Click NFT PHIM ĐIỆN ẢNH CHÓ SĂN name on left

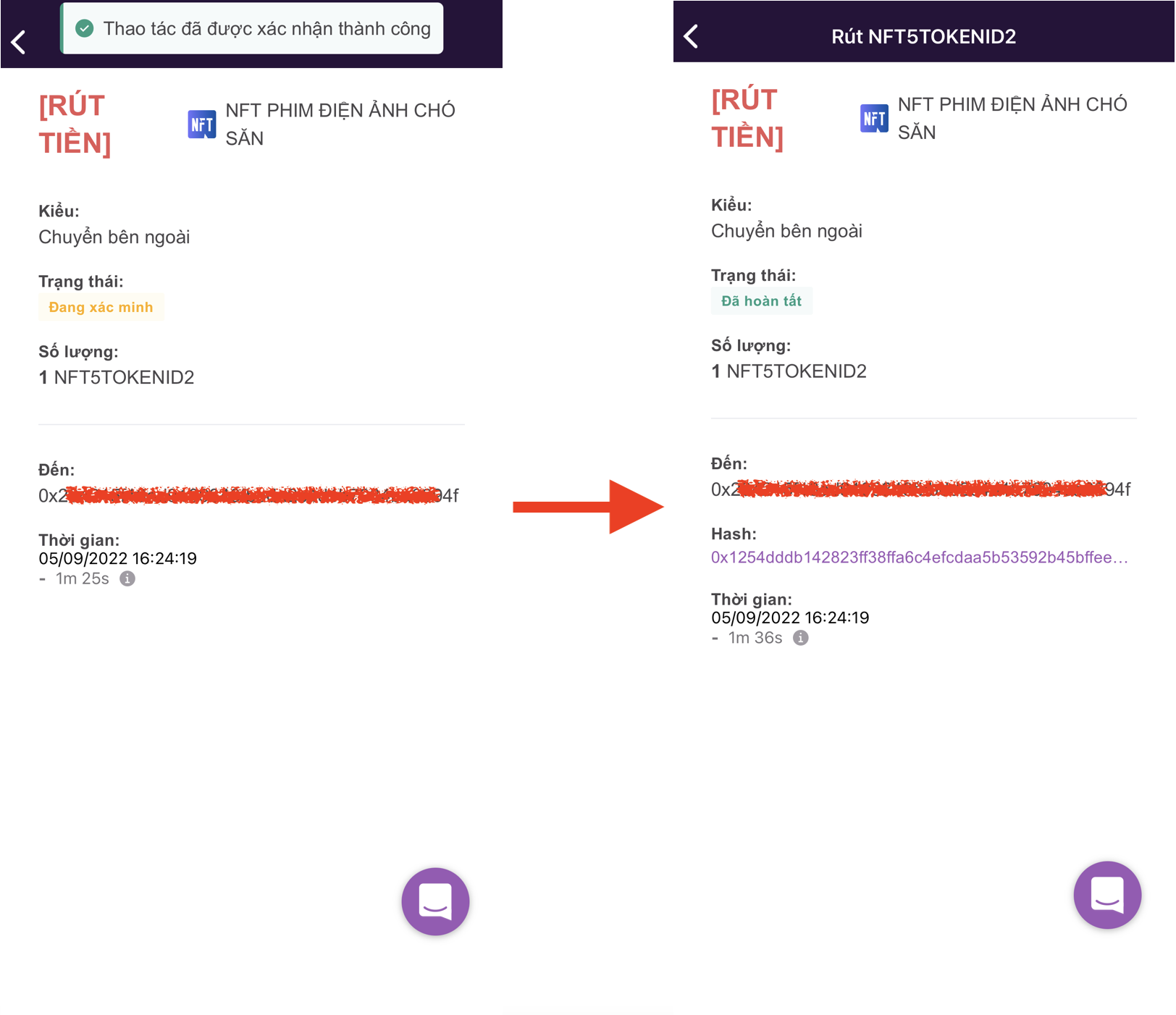(340, 125)
